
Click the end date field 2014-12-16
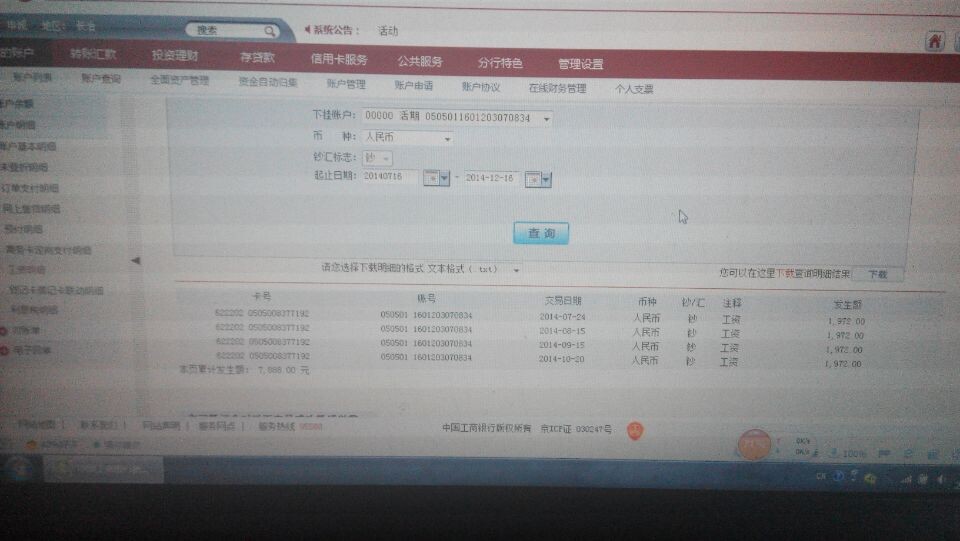pyautogui.click(x=492, y=178)
